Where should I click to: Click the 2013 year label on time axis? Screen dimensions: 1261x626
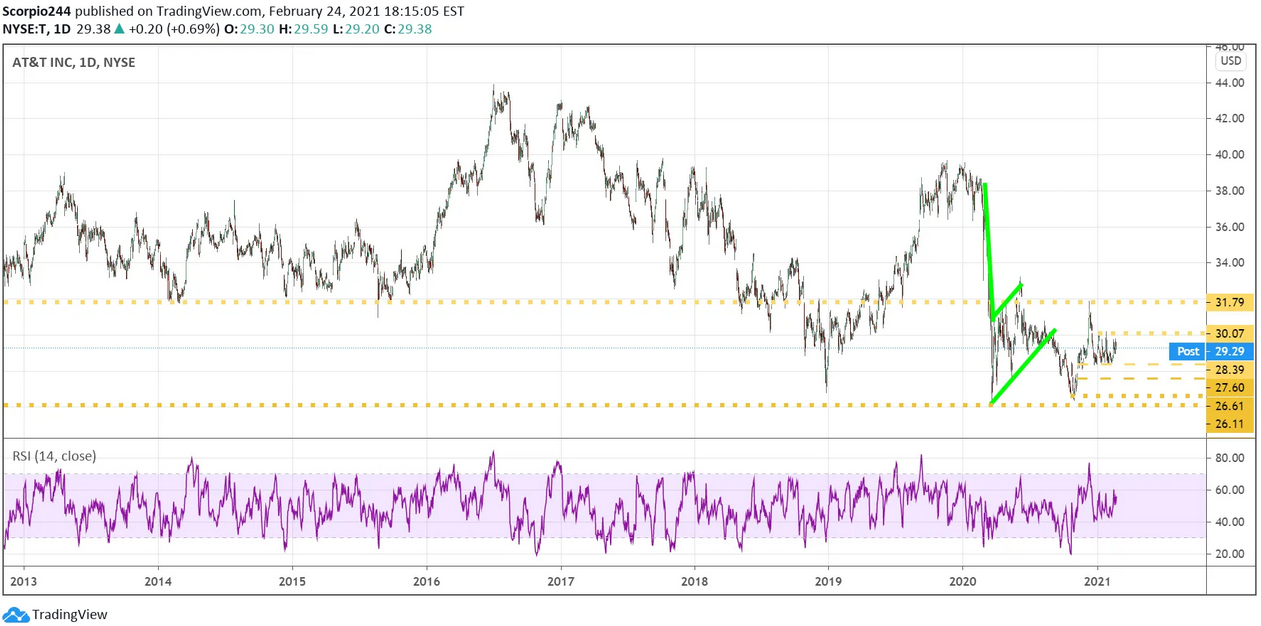click(23, 580)
